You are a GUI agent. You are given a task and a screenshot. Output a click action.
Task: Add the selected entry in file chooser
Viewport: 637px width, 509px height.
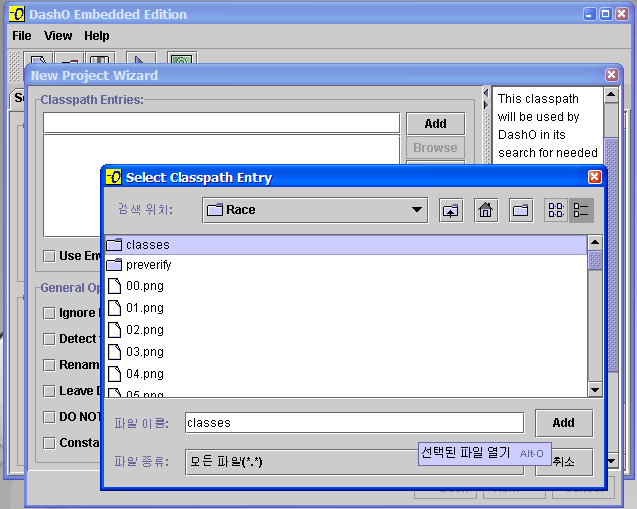point(563,423)
